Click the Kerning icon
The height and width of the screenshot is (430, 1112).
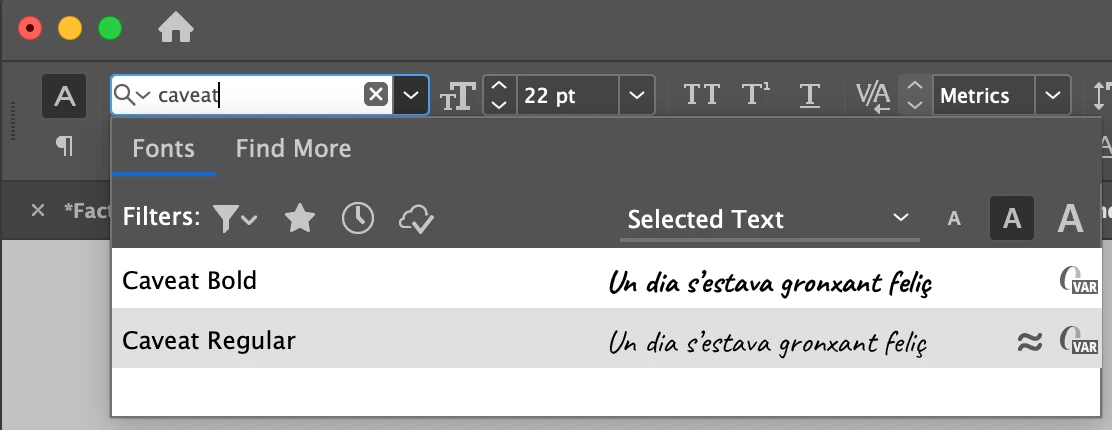[873, 97]
